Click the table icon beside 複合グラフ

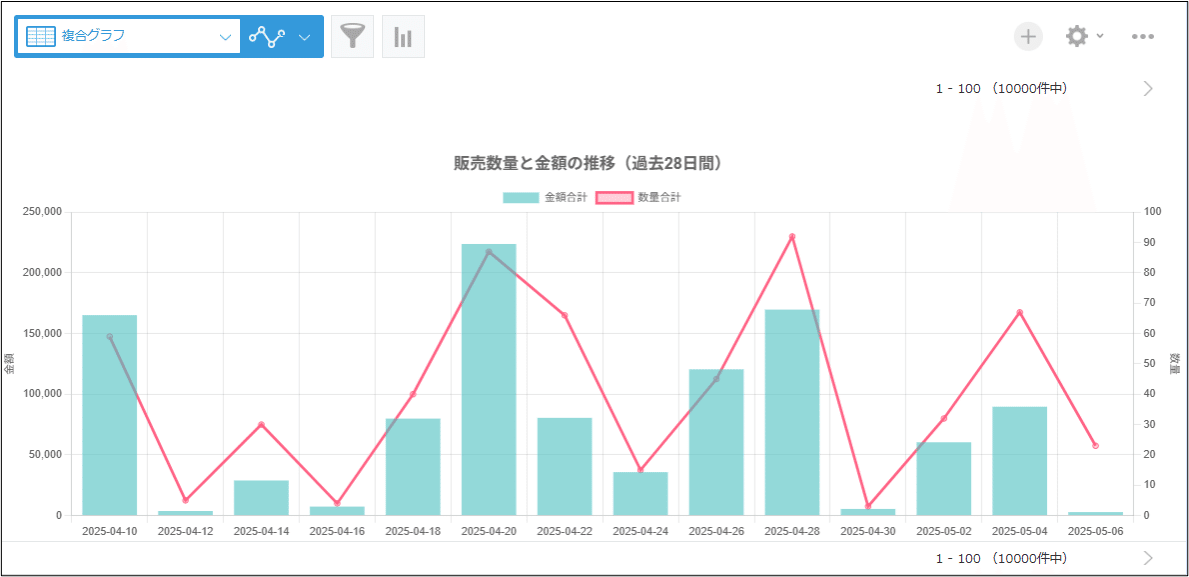pos(41,37)
